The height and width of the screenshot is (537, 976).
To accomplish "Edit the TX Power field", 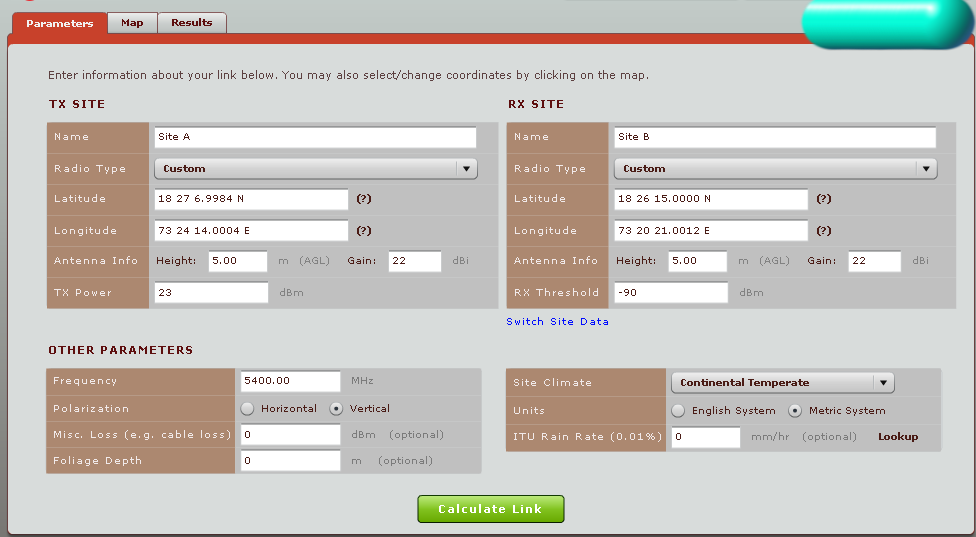I will click(x=212, y=292).
